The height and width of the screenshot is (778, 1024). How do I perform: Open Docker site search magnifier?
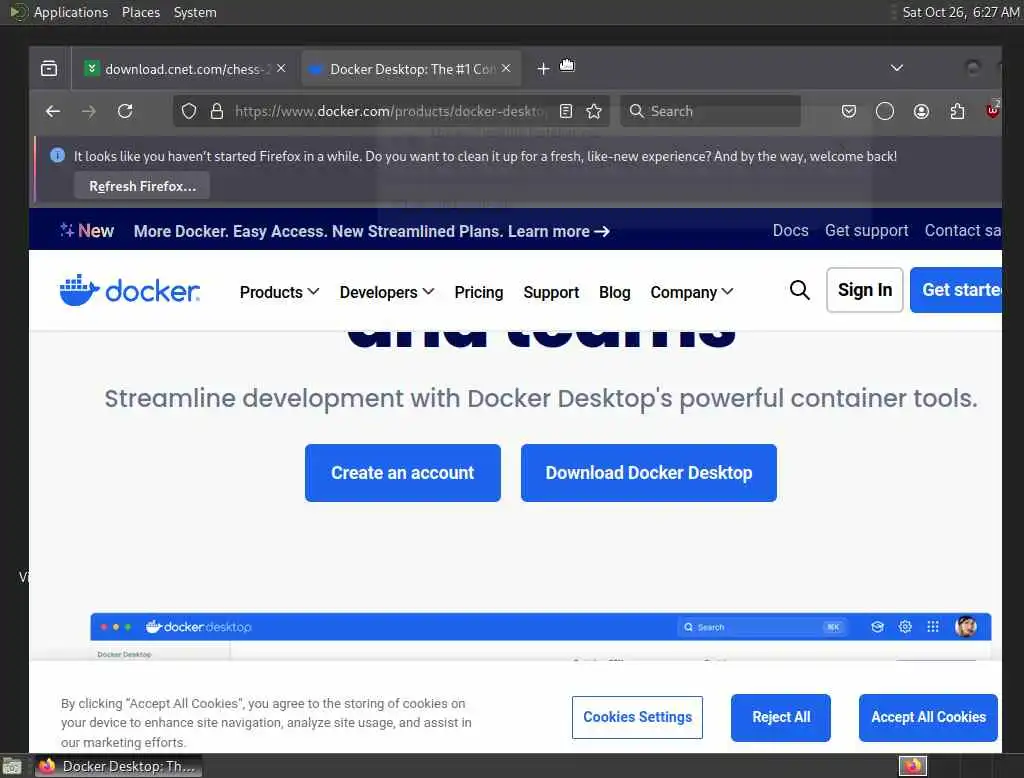(799, 290)
